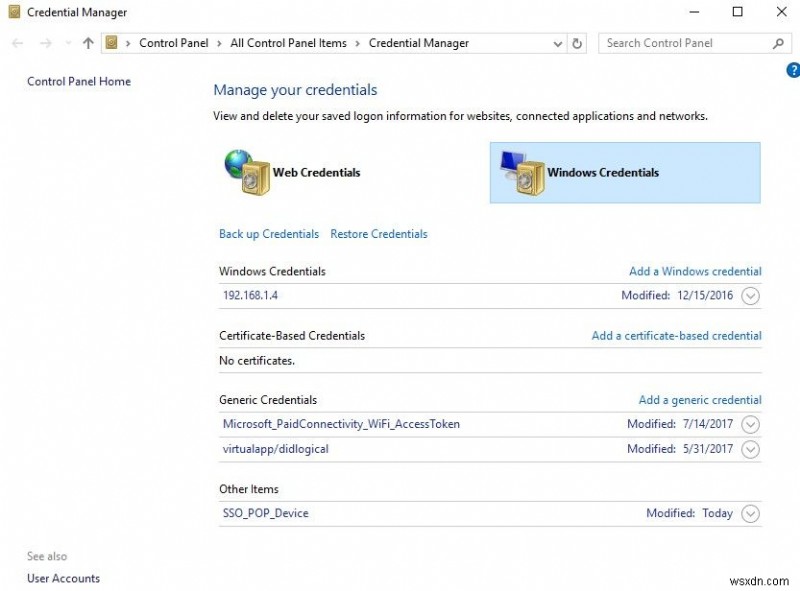
Task: Expand the 192.168.1.4 credential details
Action: (750, 296)
